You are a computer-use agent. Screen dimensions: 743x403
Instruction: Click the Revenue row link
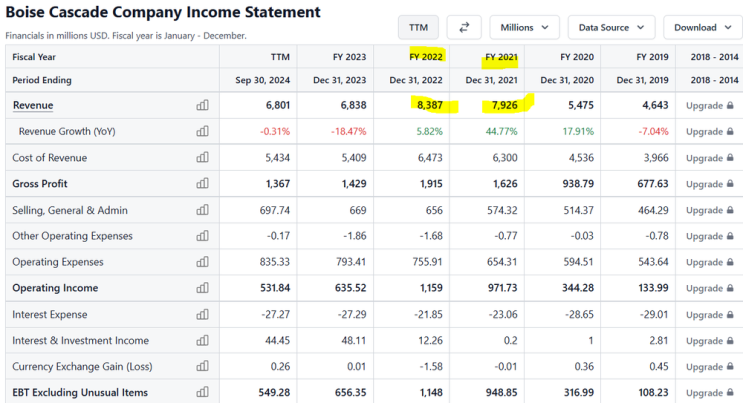click(33, 105)
